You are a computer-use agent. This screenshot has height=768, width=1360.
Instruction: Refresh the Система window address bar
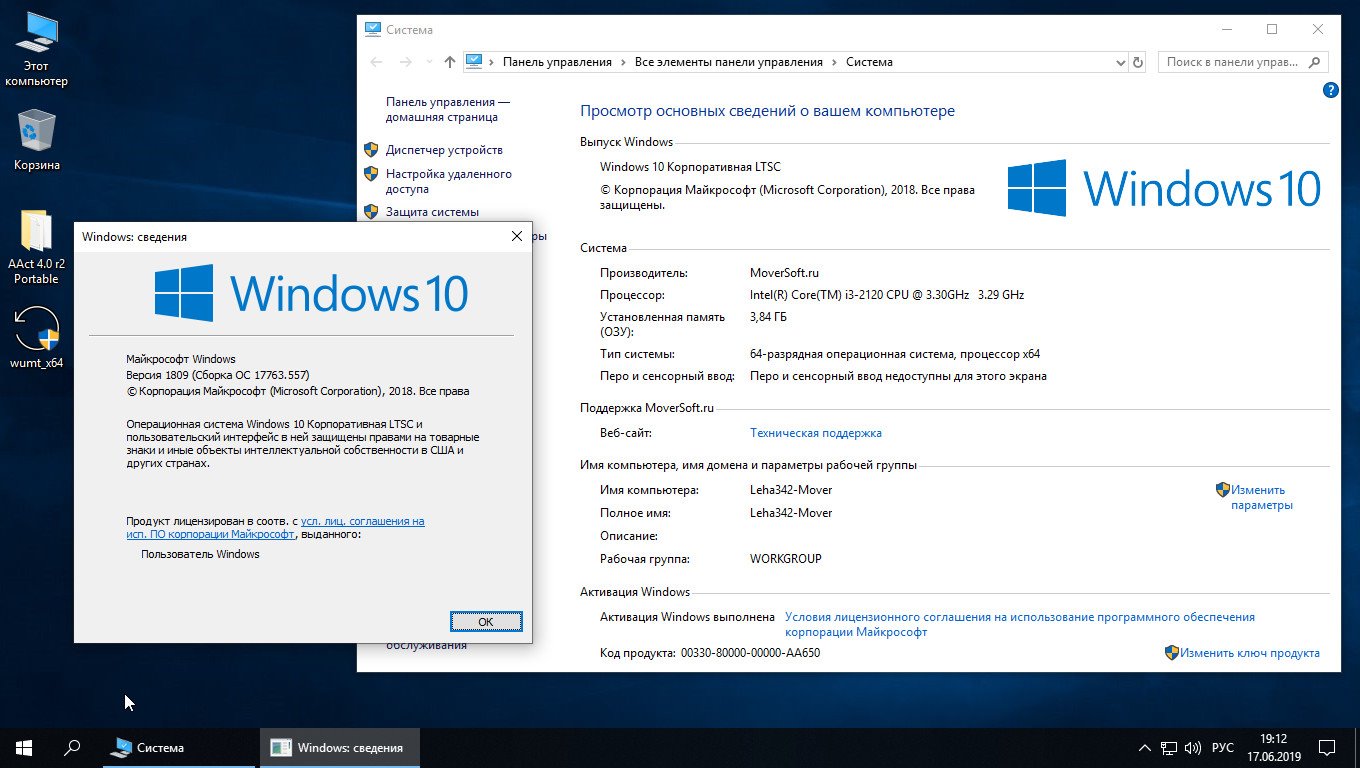click(x=1137, y=62)
